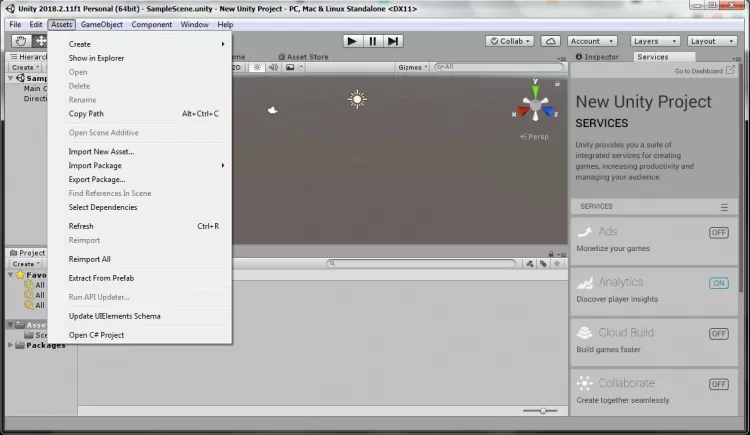Expand the Packages folder arrow
750x435 pixels.
click(x=11, y=345)
